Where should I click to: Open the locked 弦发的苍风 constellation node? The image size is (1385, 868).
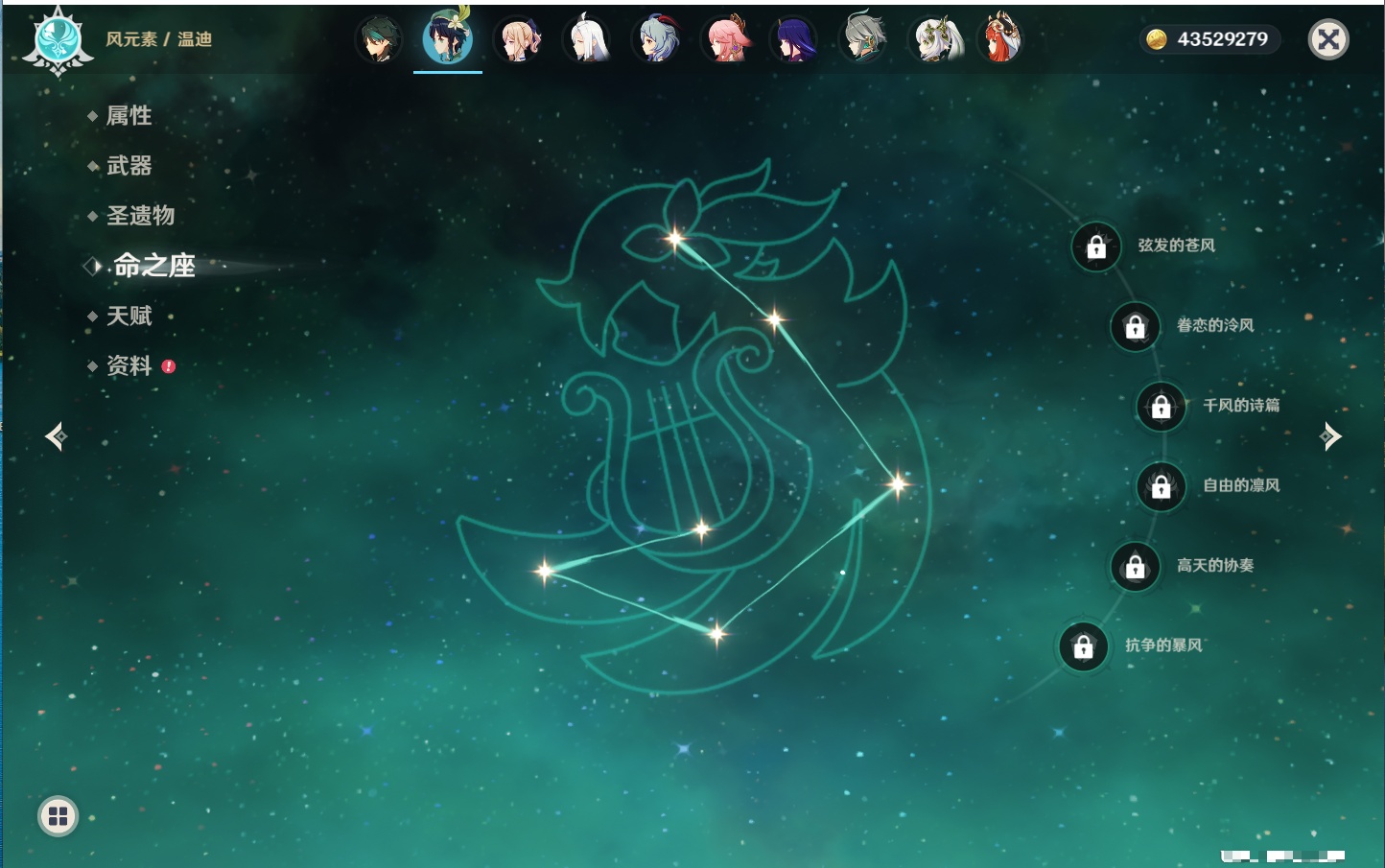[1096, 247]
